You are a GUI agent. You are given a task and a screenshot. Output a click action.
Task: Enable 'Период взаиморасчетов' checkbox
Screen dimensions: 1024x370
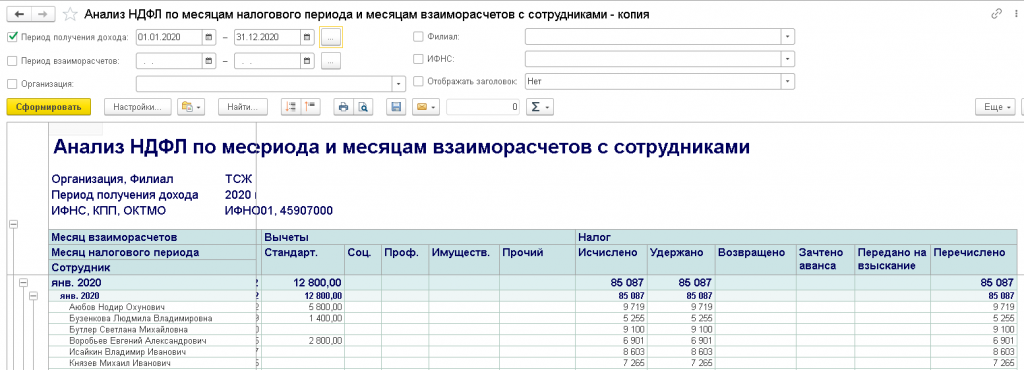click(x=12, y=61)
